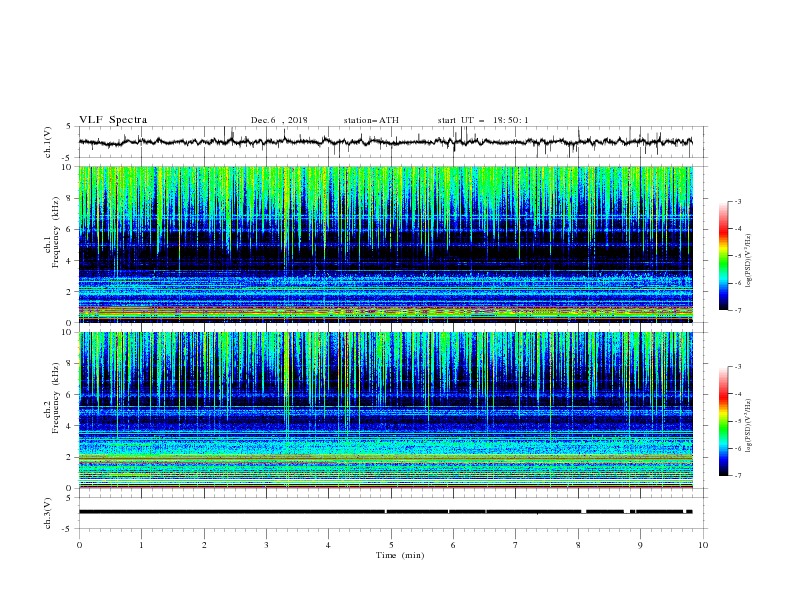Click the "4" kHz tick on ch.2 spectrogram
This screenshot has width=792, height=612.
[70, 426]
